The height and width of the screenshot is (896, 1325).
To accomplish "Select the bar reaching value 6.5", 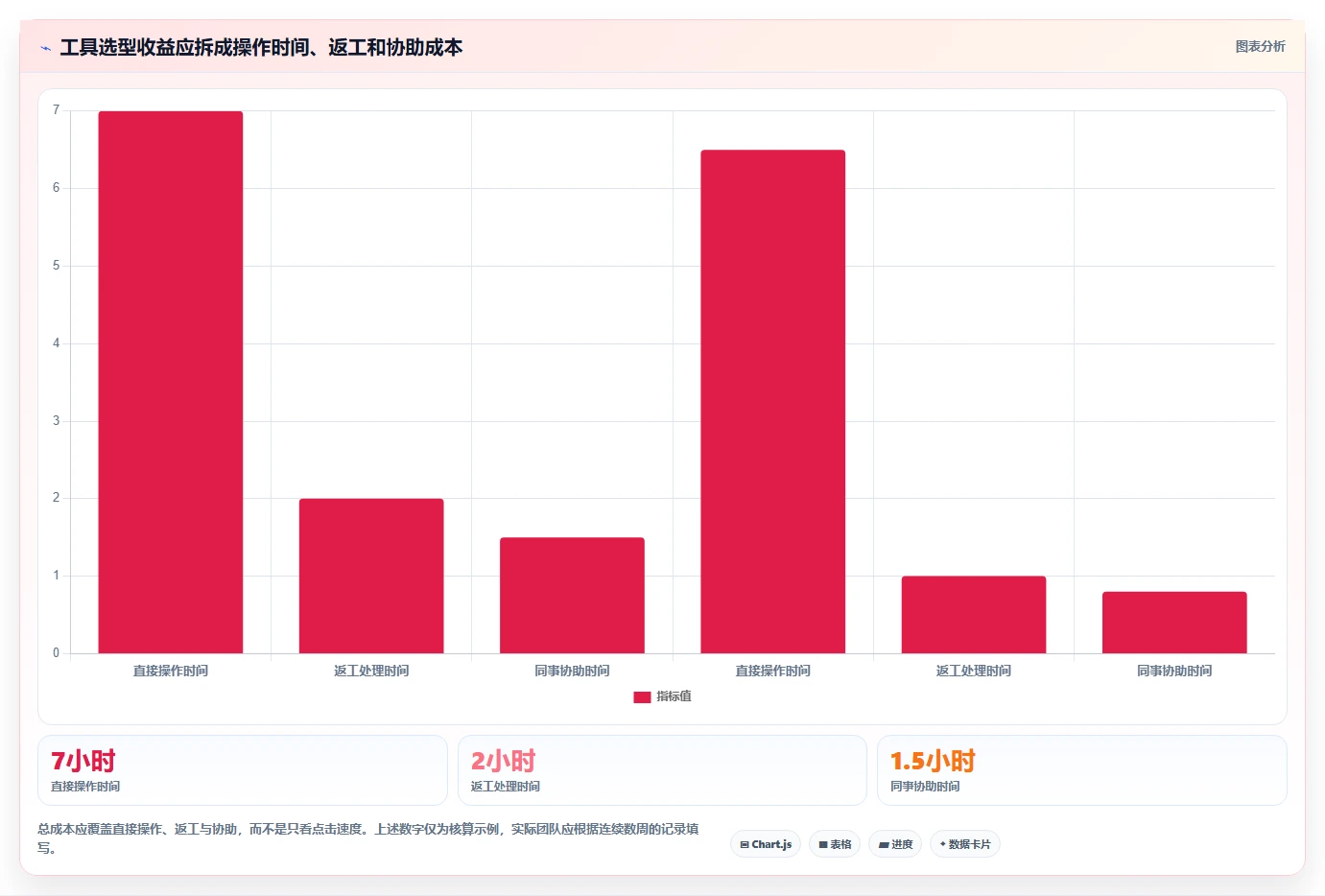I will coord(772,401).
